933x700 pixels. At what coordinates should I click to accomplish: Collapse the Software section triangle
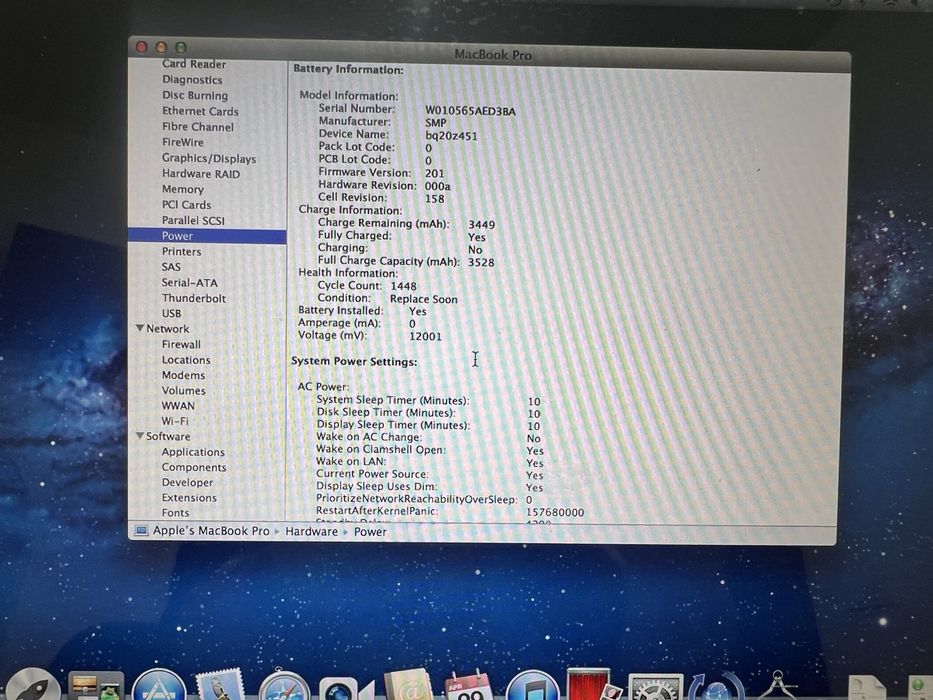[x=140, y=436]
